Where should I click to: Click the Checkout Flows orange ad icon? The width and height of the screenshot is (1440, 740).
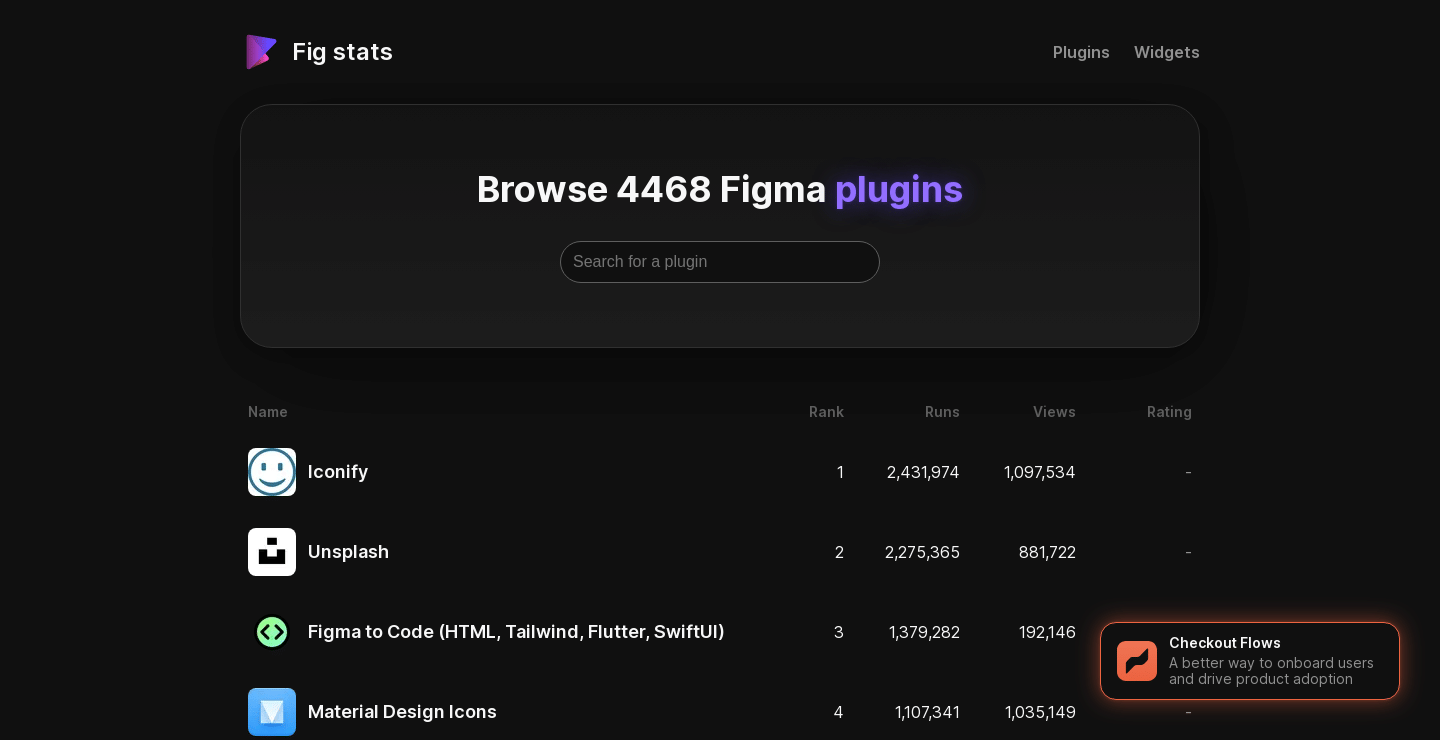coord(1137,661)
